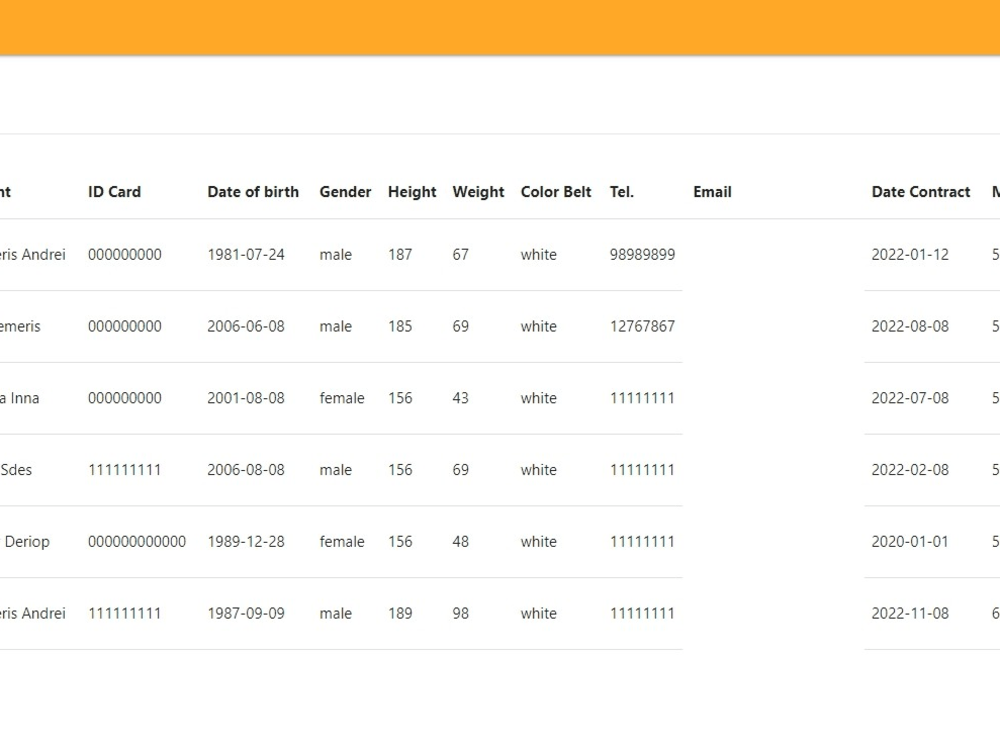Click the ID Card column header

114,192
